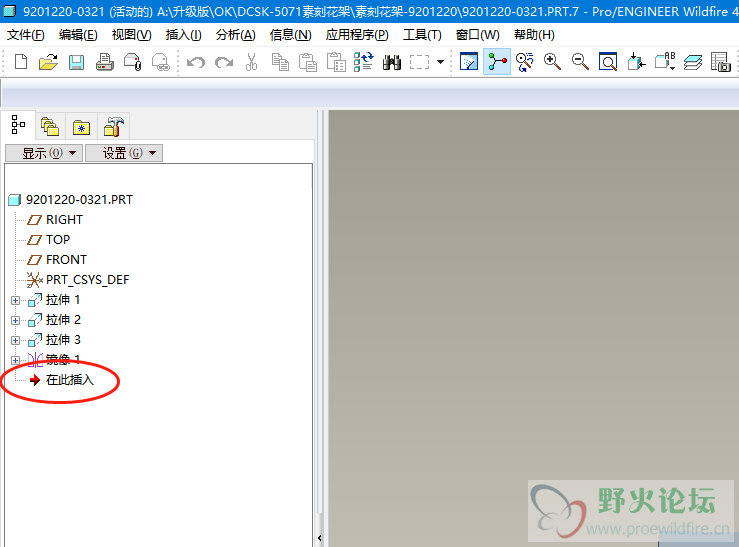
Task: Open the 编辑(E) menu
Action: (x=78, y=35)
